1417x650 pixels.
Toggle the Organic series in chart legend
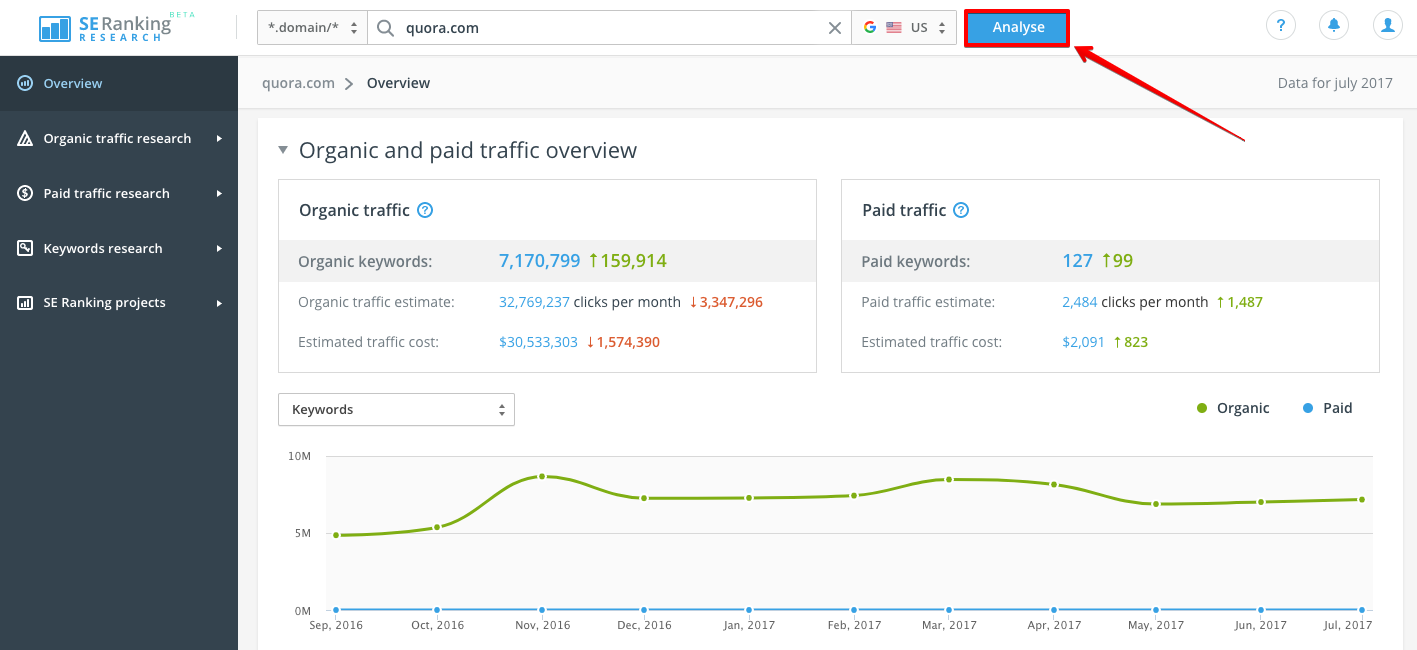[x=1233, y=408]
